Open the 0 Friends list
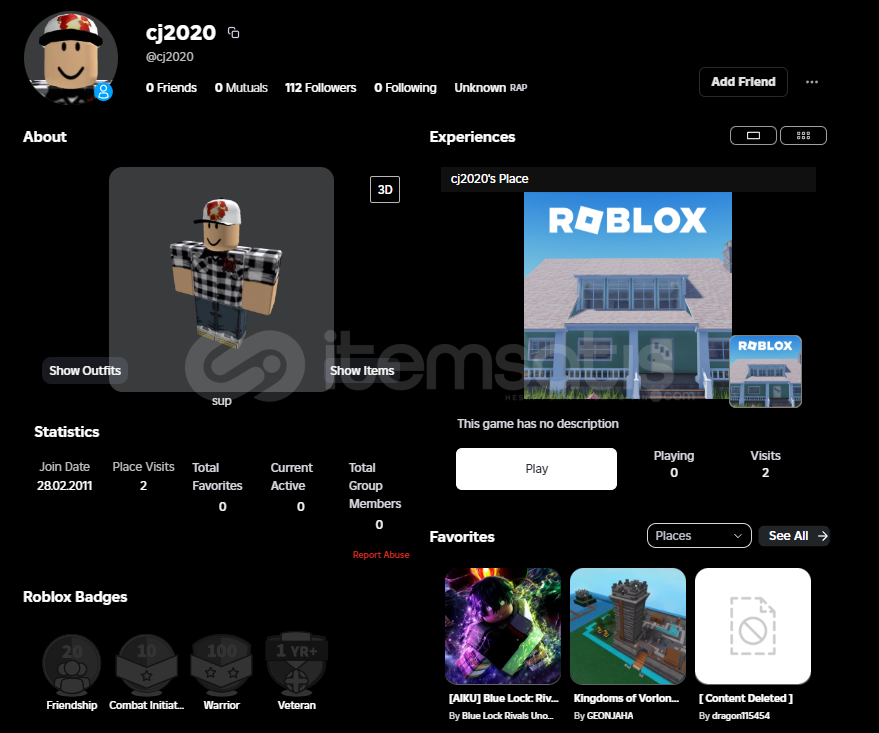This screenshot has height=733, width=879. pyautogui.click(x=172, y=88)
